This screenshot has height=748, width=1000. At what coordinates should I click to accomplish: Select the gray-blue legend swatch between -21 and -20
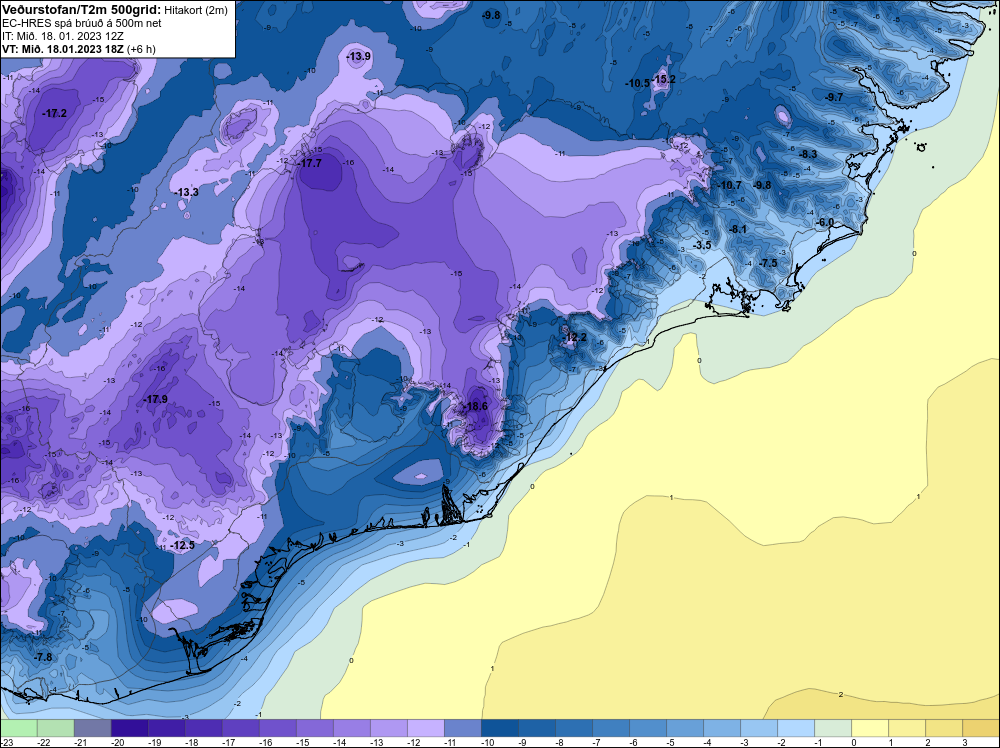pos(92,728)
